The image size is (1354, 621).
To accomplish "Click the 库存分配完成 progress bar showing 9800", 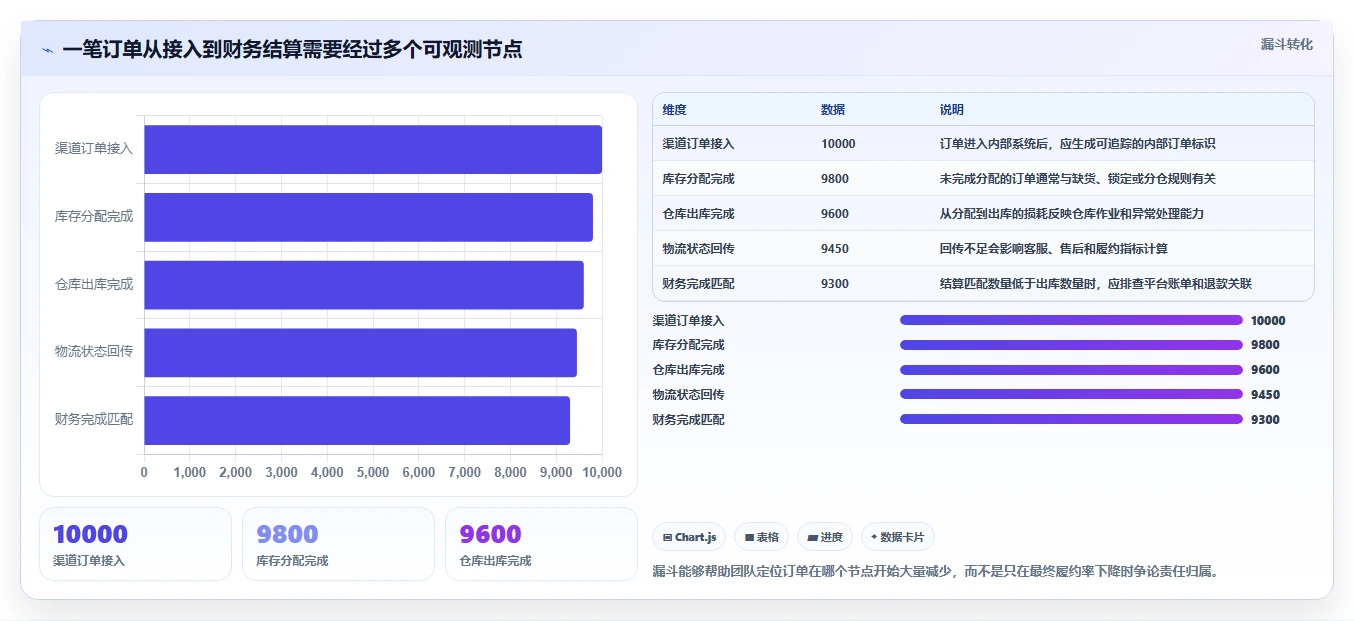I will [1071, 345].
